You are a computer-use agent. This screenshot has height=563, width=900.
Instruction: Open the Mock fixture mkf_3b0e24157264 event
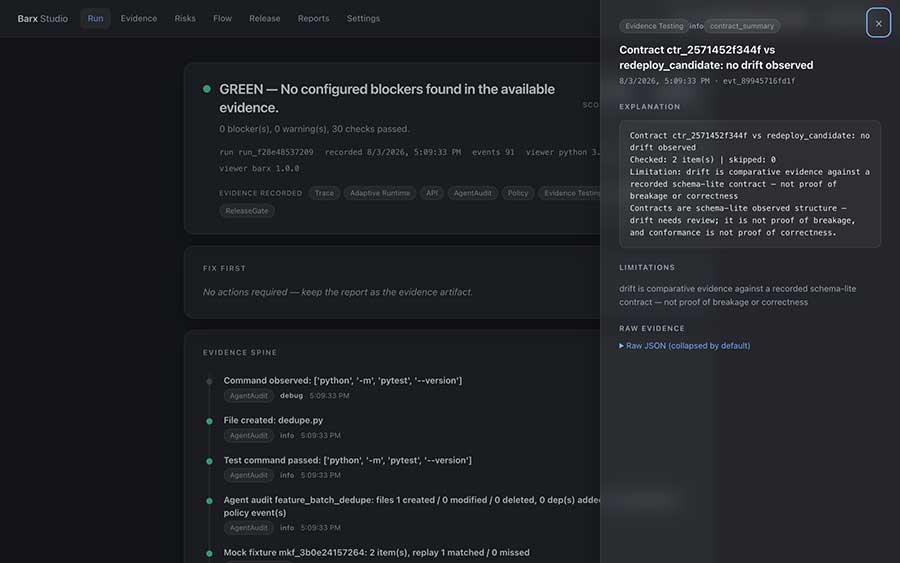tap(377, 553)
